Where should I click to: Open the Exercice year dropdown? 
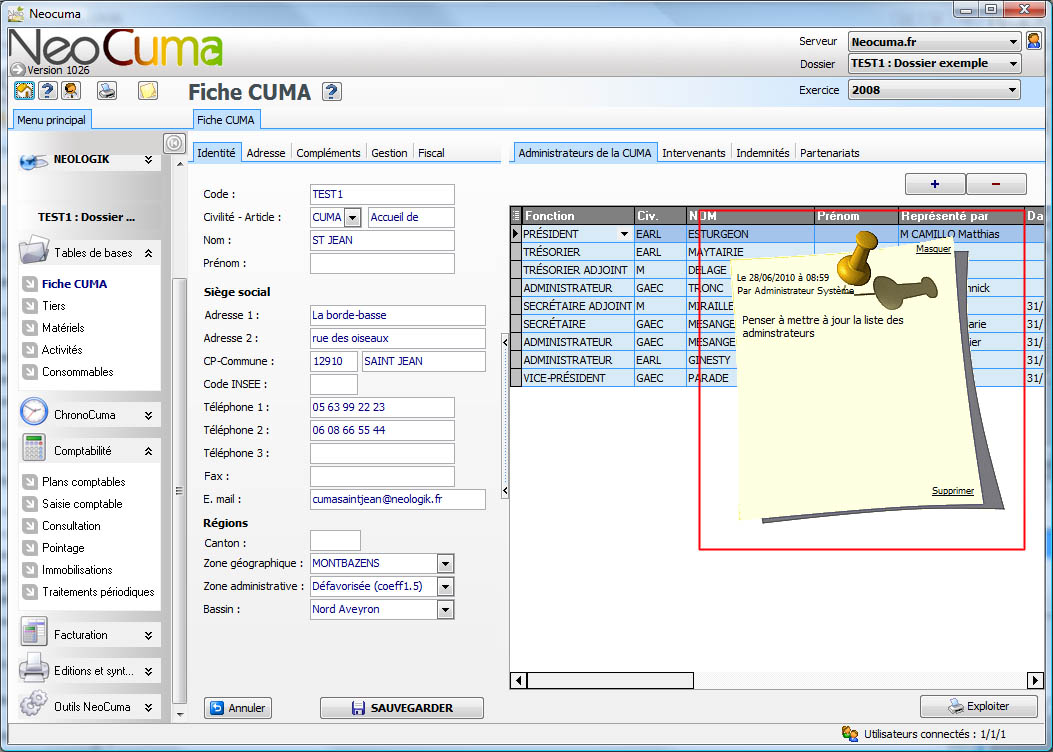[1012, 90]
